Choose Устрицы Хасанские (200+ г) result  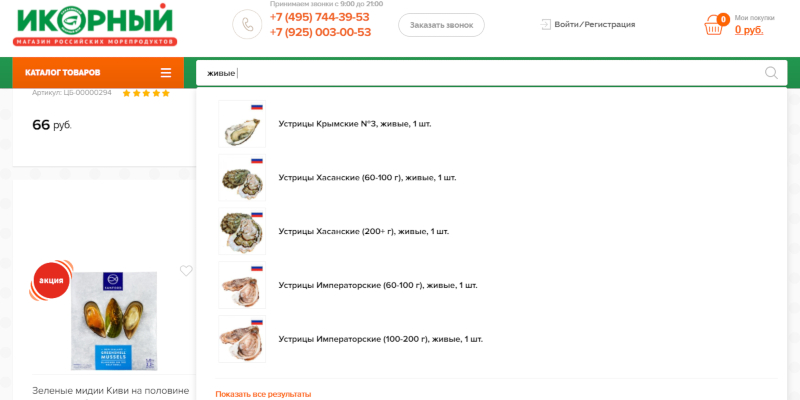pyautogui.click(x=364, y=231)
